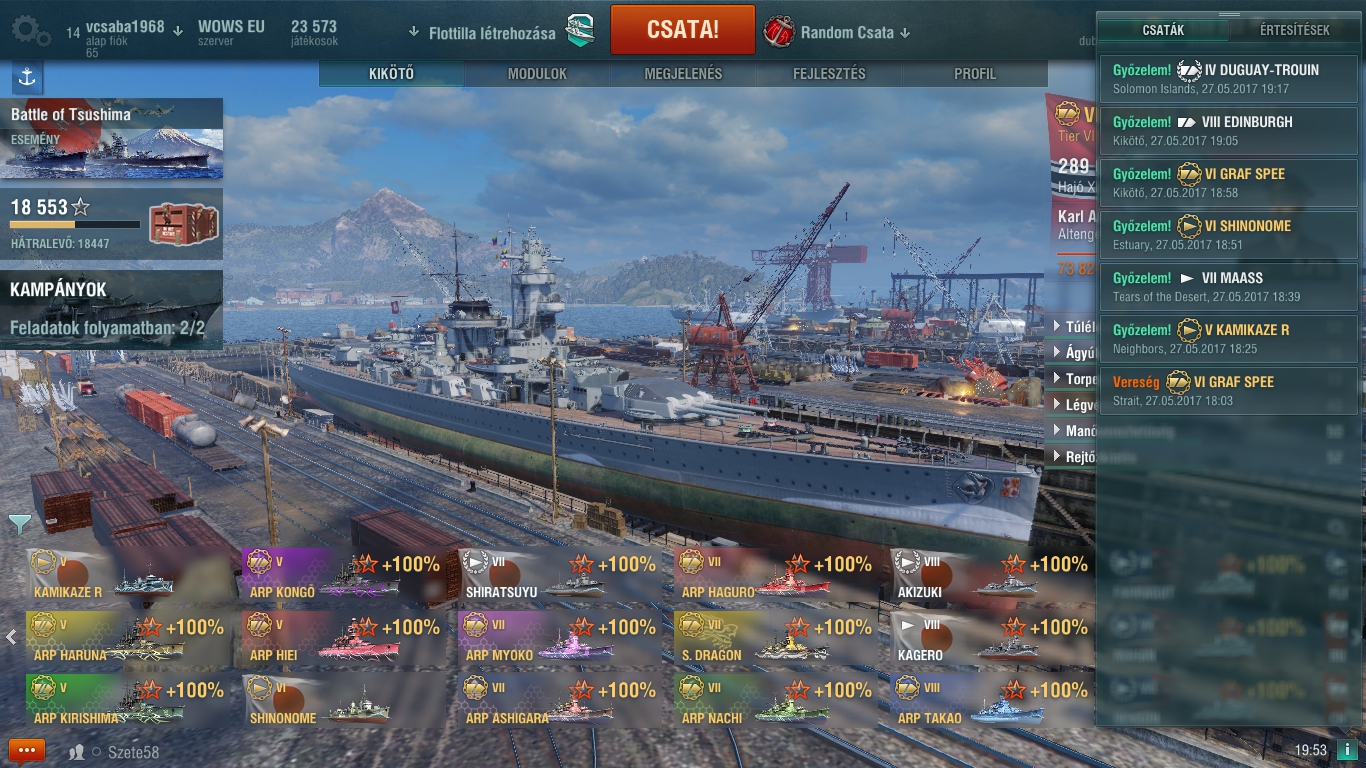Open the contacts icon beside Szete58

pos(77,752)
